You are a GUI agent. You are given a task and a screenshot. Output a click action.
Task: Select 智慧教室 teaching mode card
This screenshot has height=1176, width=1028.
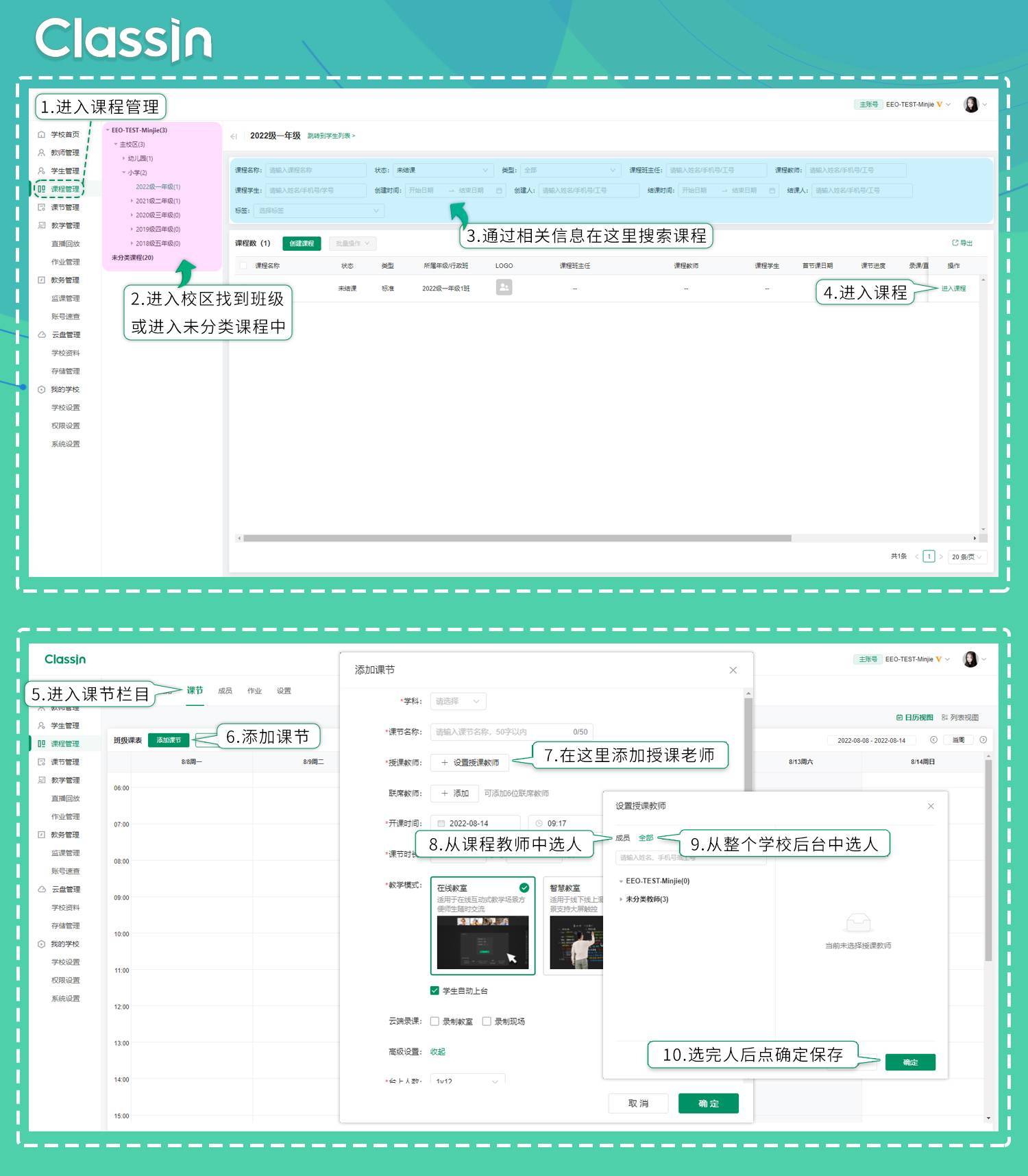pos(574,925)
